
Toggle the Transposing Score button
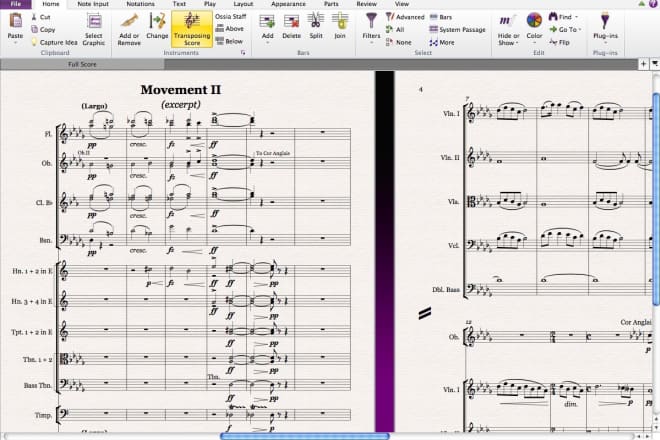[x=192, y=29]
